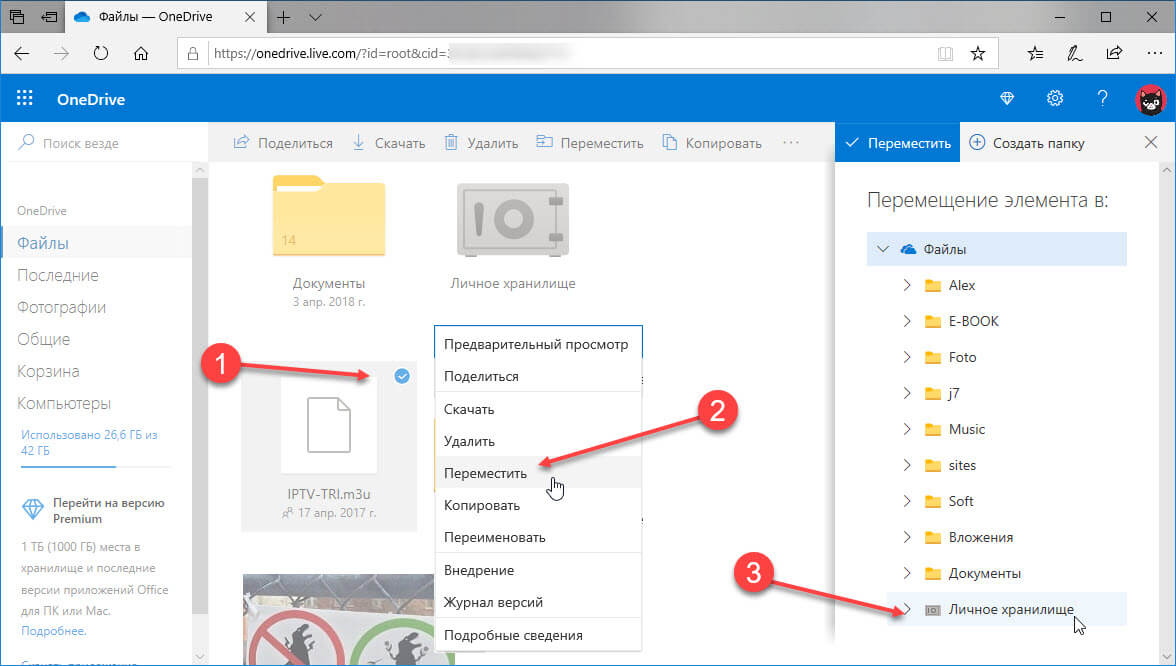
Task: Choose Переместить from context menu
Action: [x=538, y=473]
